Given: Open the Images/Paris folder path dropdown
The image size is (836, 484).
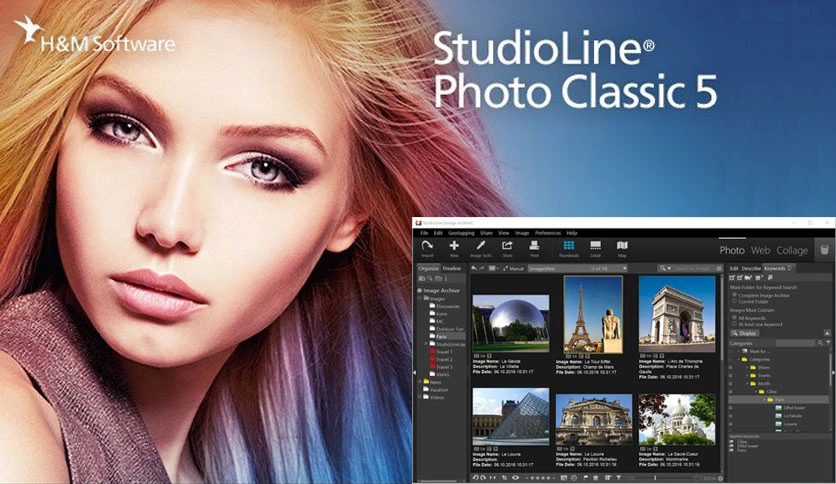Looking at the screenshot, I should click(624, 268).
